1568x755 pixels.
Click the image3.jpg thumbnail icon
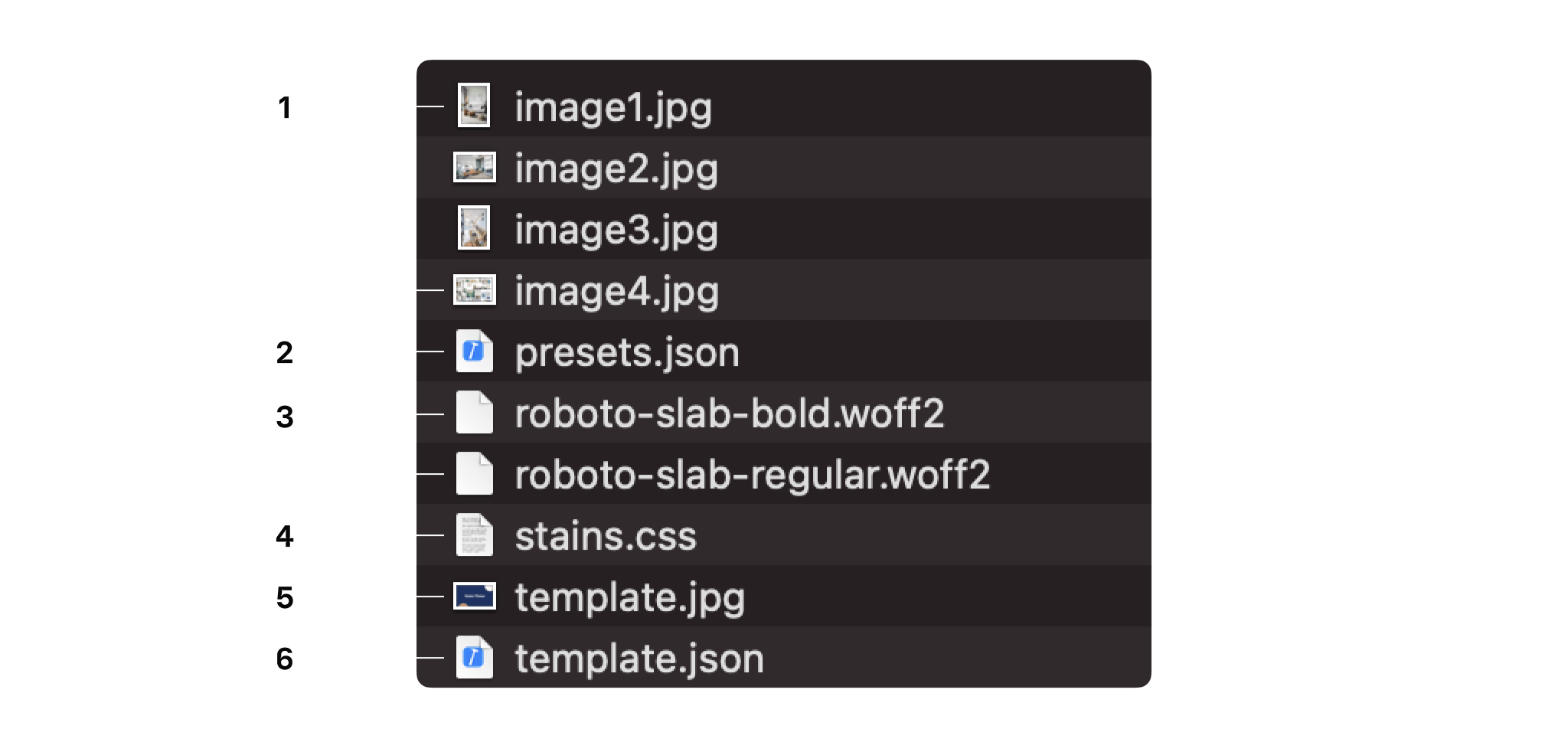pos(474,228)
